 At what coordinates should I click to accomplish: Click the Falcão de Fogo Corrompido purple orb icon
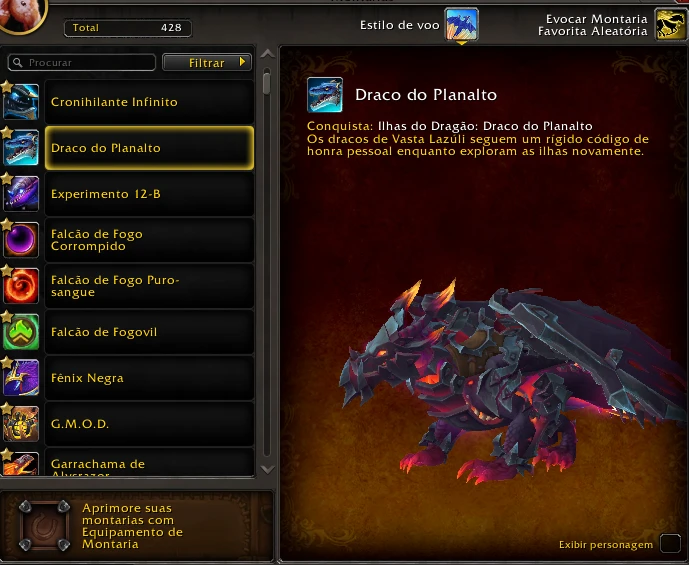click(21, 240)
